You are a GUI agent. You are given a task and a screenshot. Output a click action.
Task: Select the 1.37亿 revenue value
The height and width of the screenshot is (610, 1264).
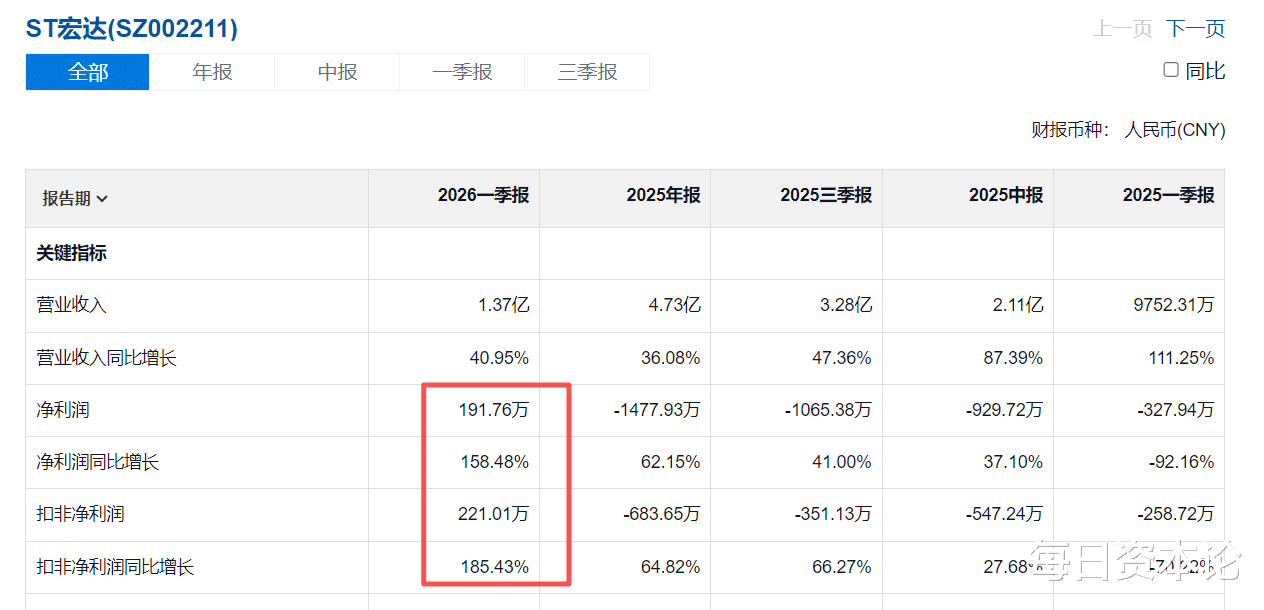504,305
